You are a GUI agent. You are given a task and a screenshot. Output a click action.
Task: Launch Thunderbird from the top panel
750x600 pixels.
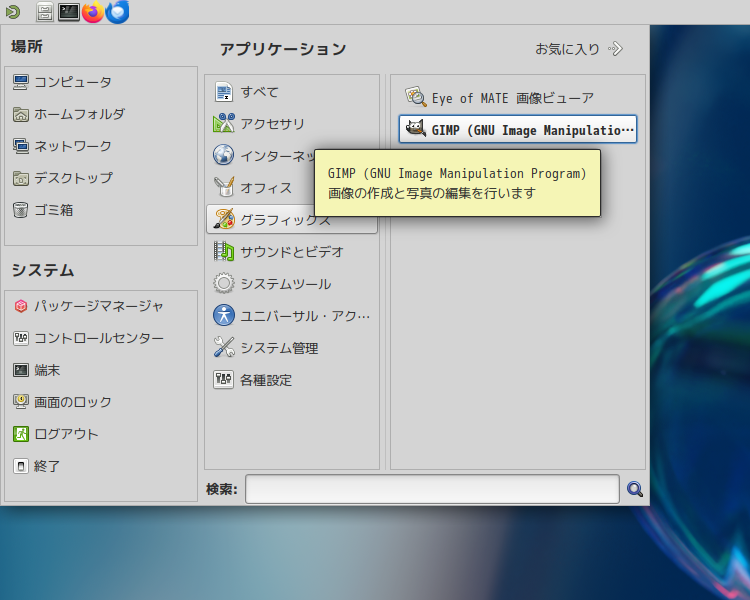coord(117,12)
